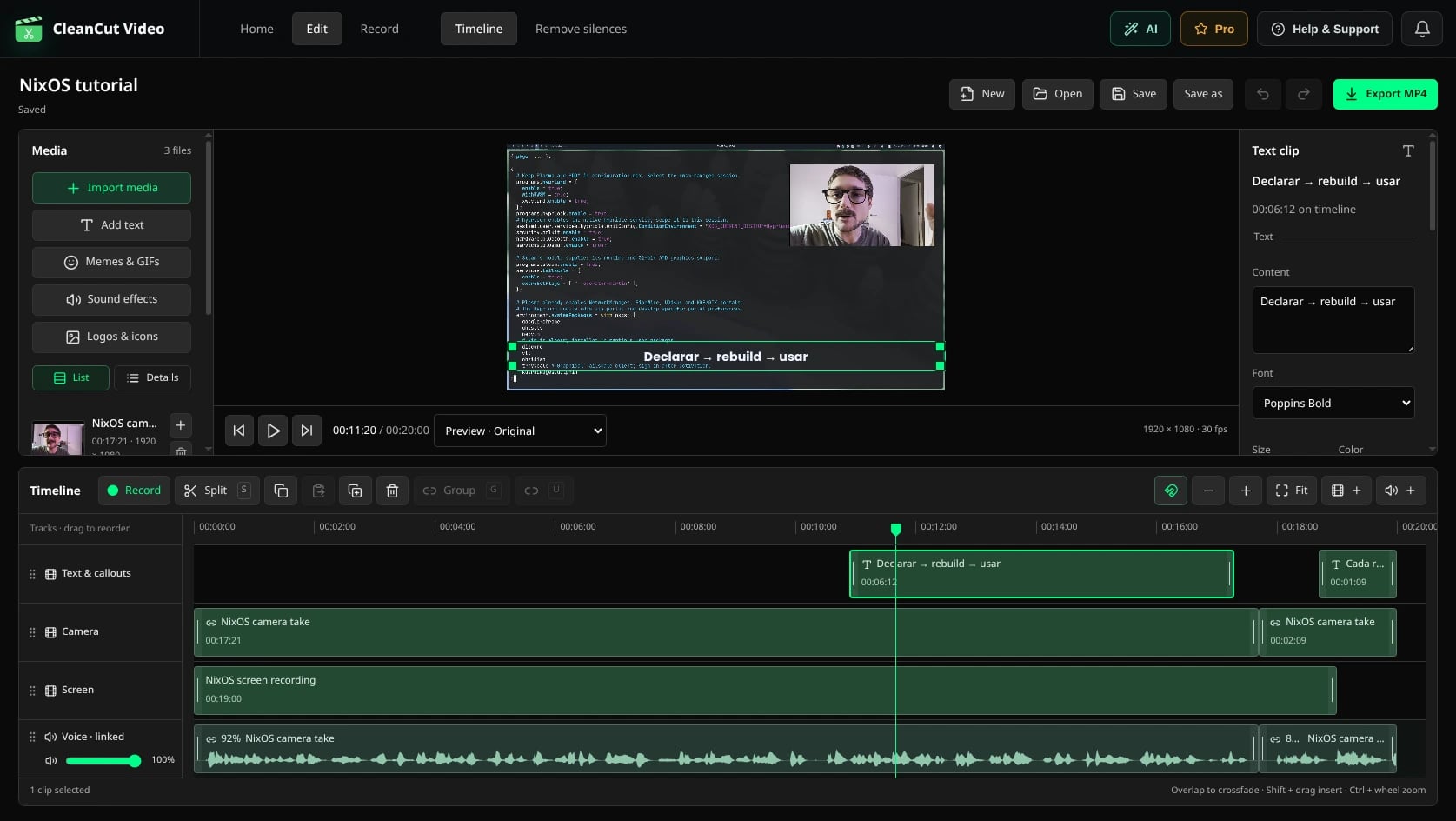
Task: Mute the Voice linked track speaker
Action: [50, 760]
